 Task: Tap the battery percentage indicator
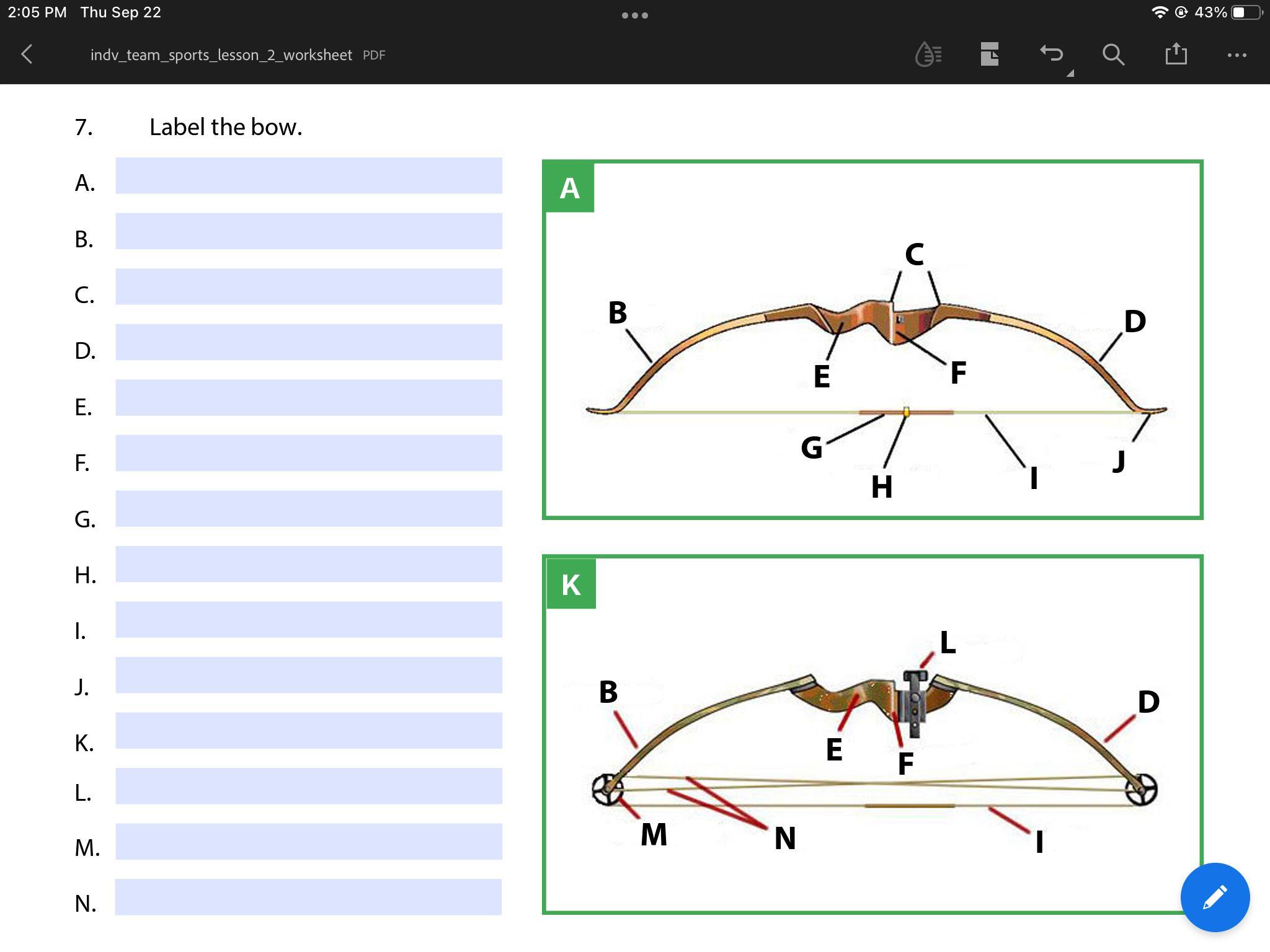click(1210, 12)
